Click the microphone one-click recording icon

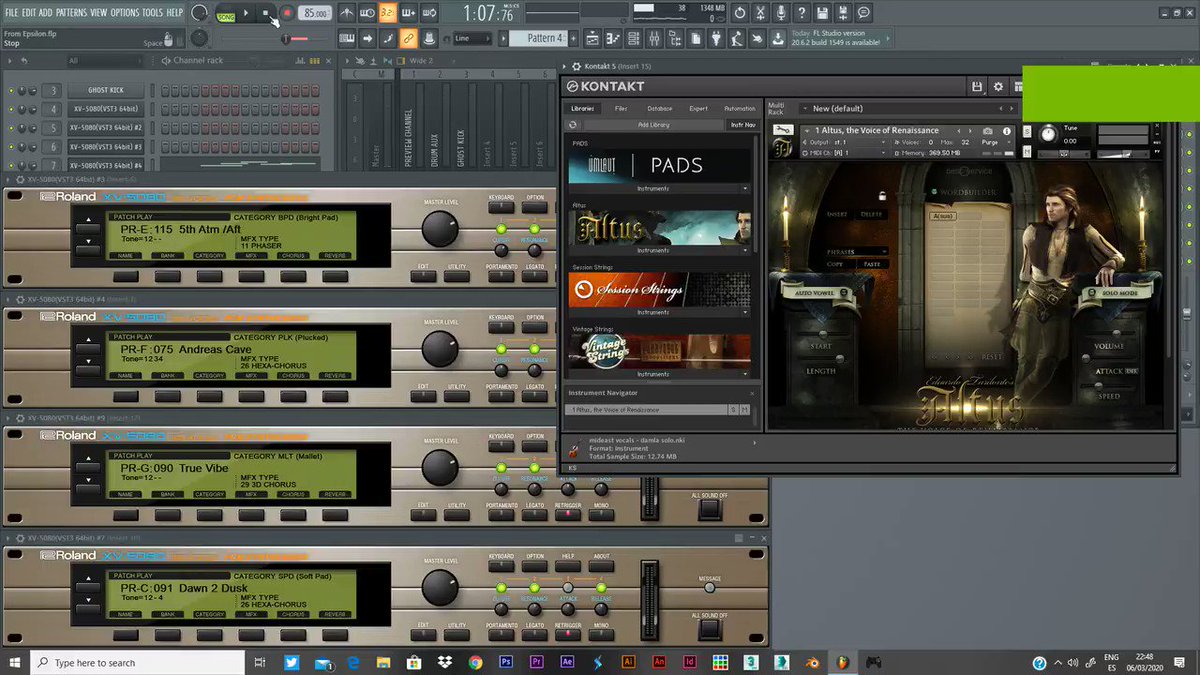coord(781,13)
